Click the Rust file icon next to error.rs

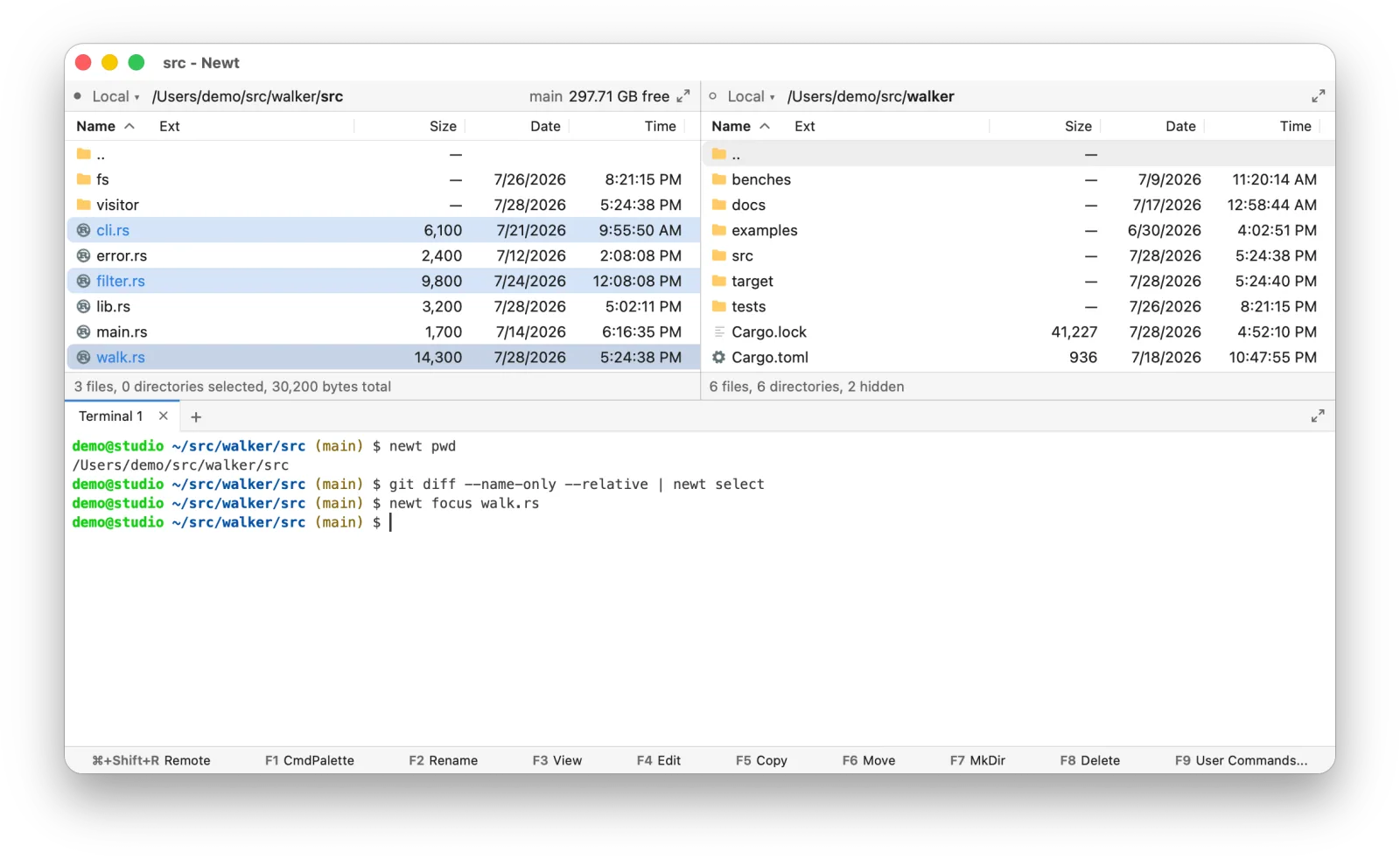click(x=83, y=255)
